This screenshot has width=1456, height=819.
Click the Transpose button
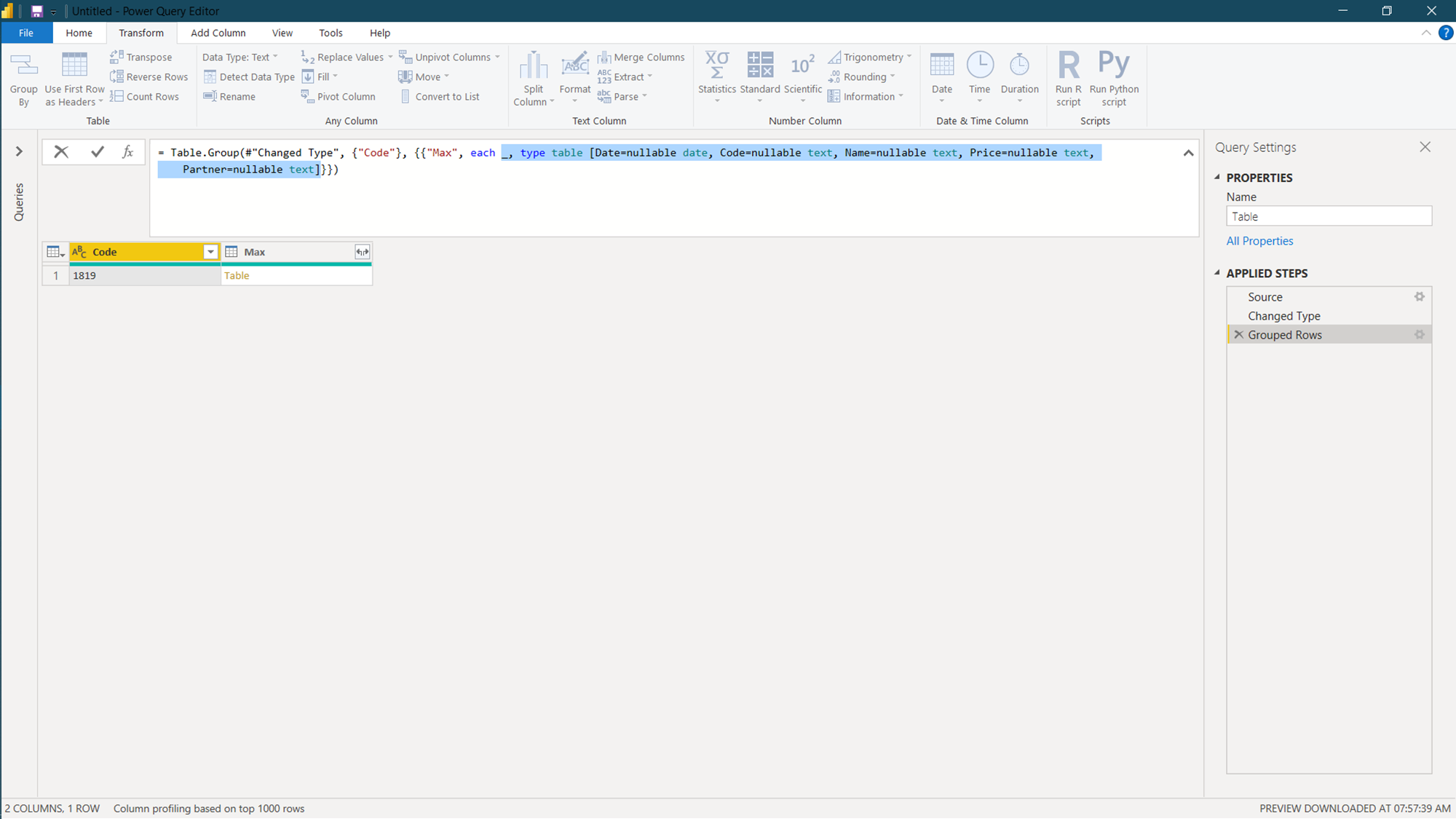[x=141, y=57]
